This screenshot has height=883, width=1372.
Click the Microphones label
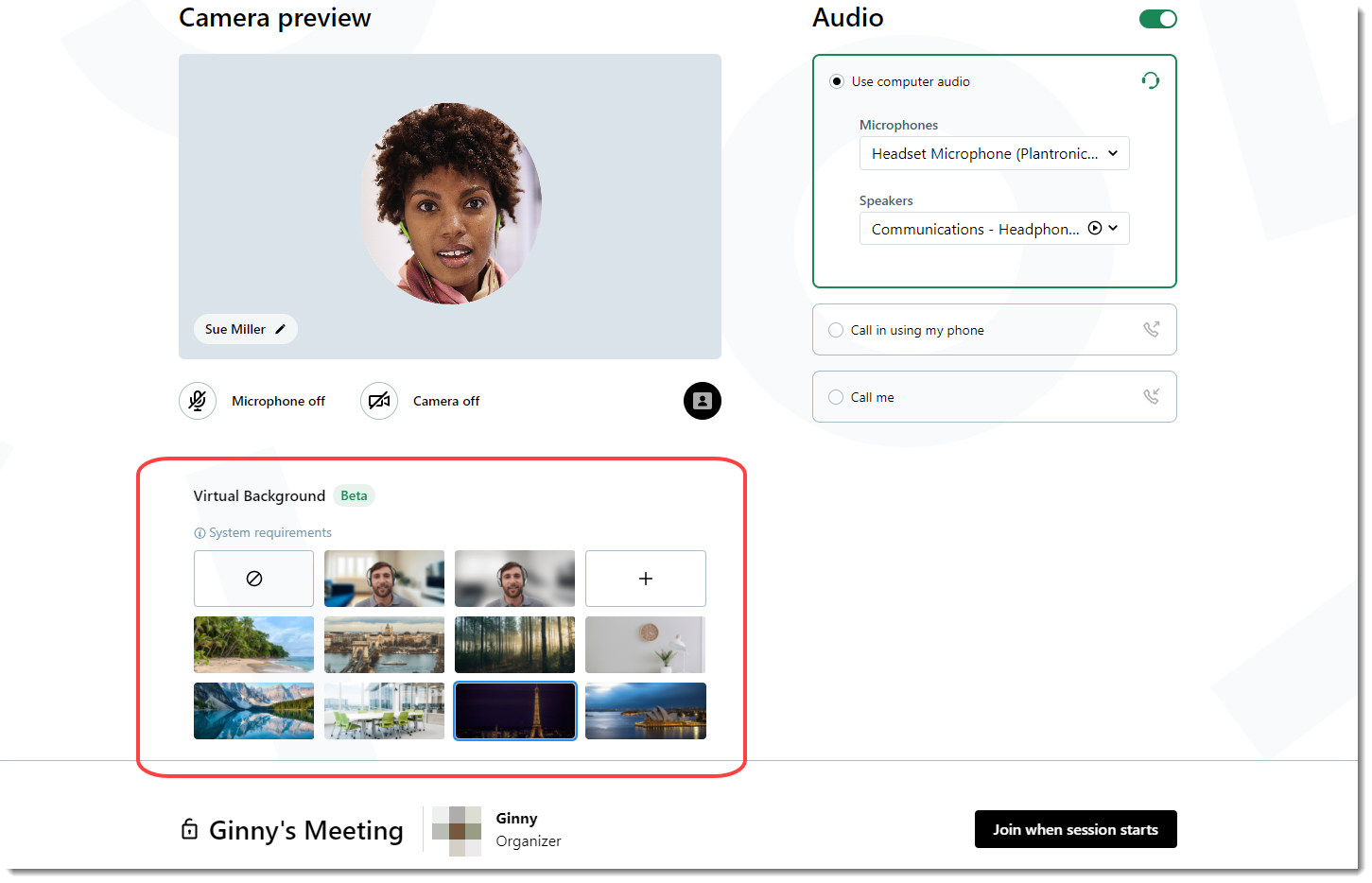(x=898, y=125)
